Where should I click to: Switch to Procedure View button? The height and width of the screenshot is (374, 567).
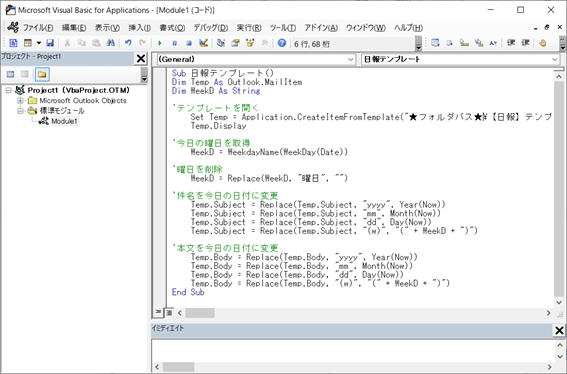(x=158, y=312)
